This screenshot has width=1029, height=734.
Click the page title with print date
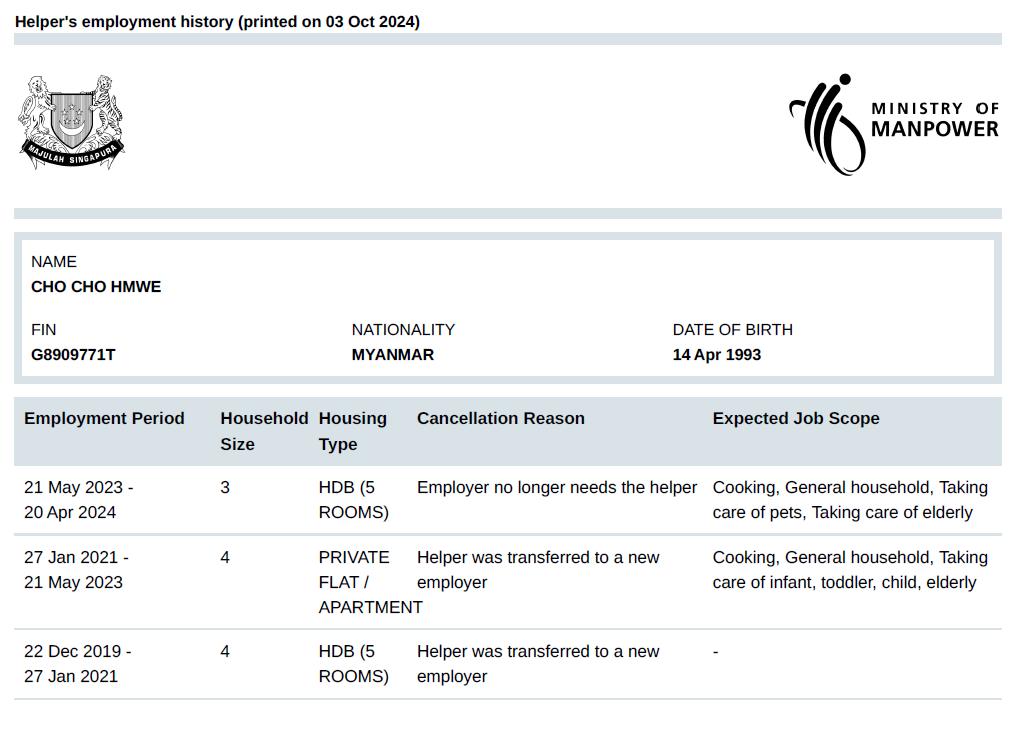217,22
